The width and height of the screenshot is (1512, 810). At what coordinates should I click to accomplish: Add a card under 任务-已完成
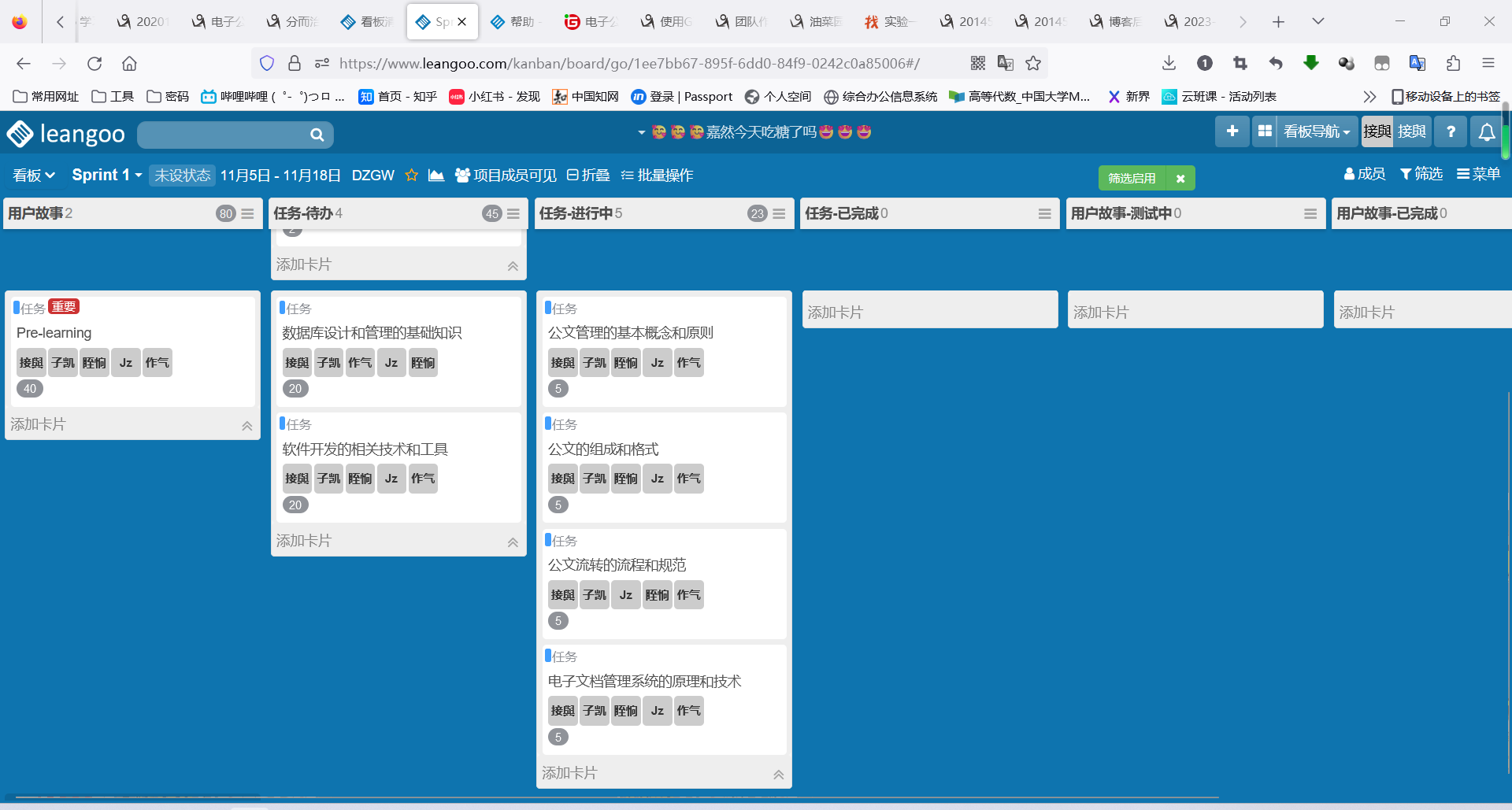836,313
